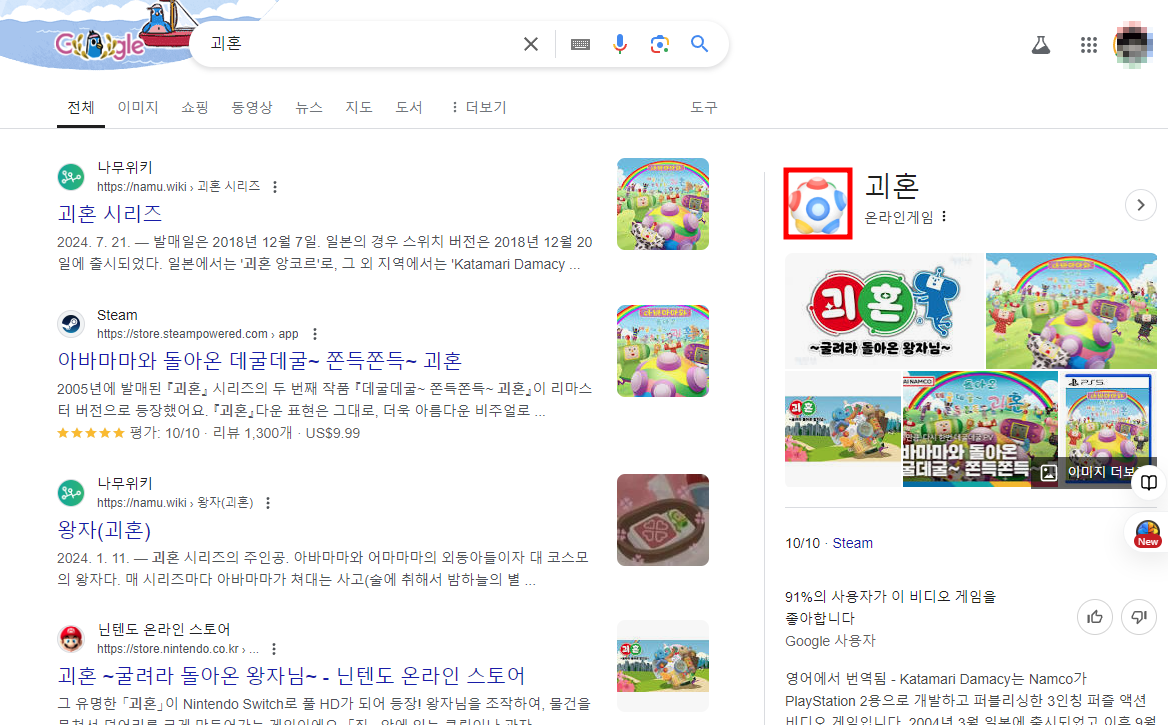Open the 도구 search tools

point(704,107)
